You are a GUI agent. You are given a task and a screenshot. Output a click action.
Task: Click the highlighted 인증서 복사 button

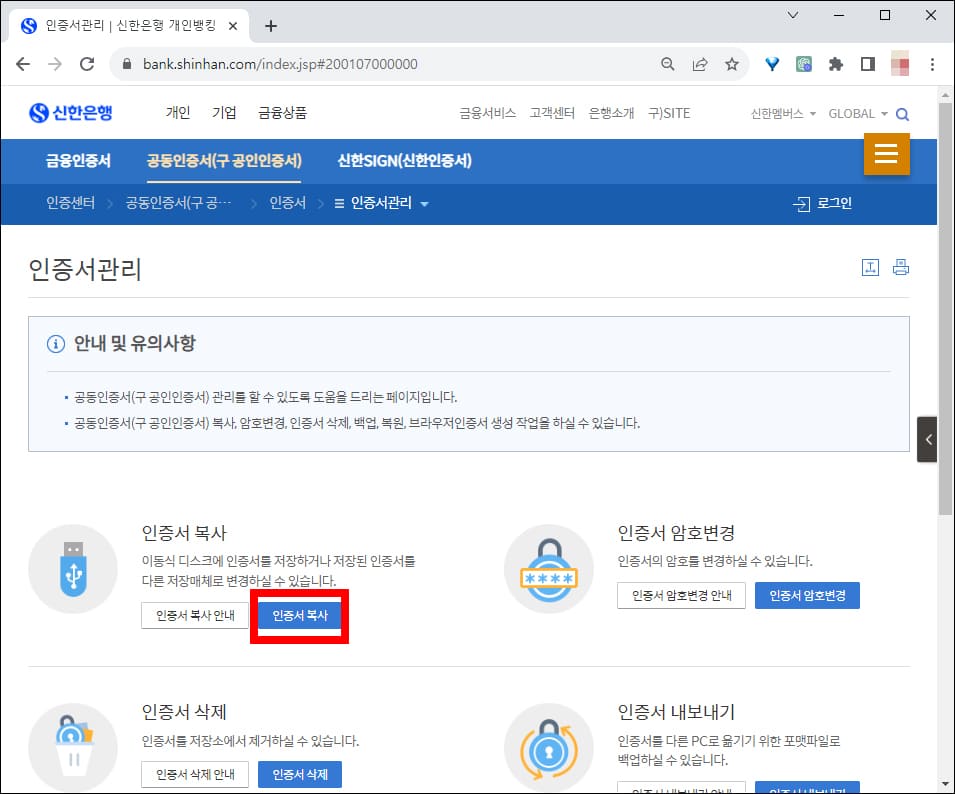coord(299,616)
